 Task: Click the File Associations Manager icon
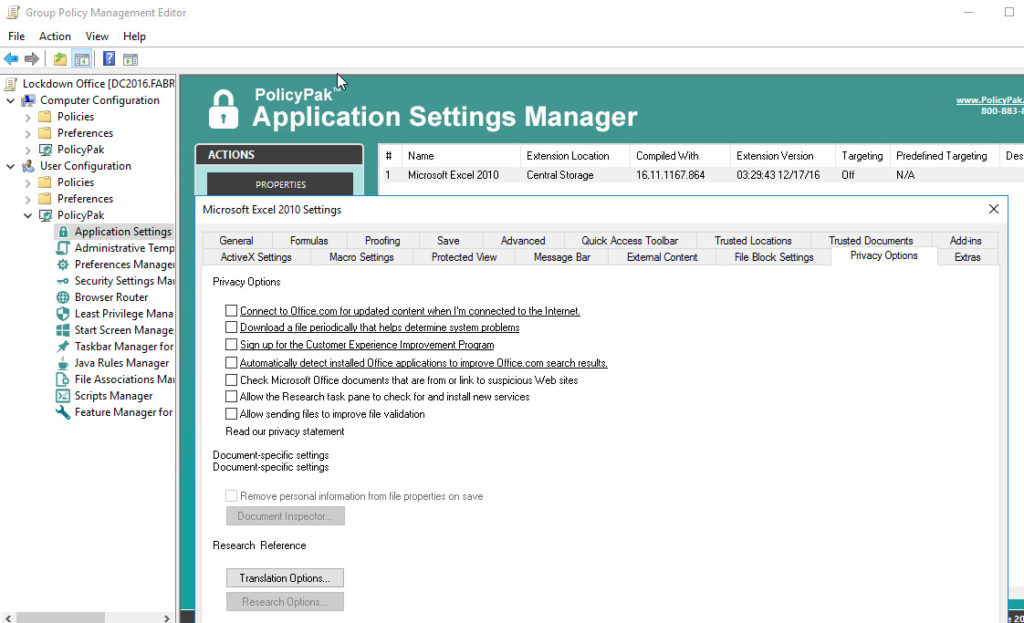point(63,379)
